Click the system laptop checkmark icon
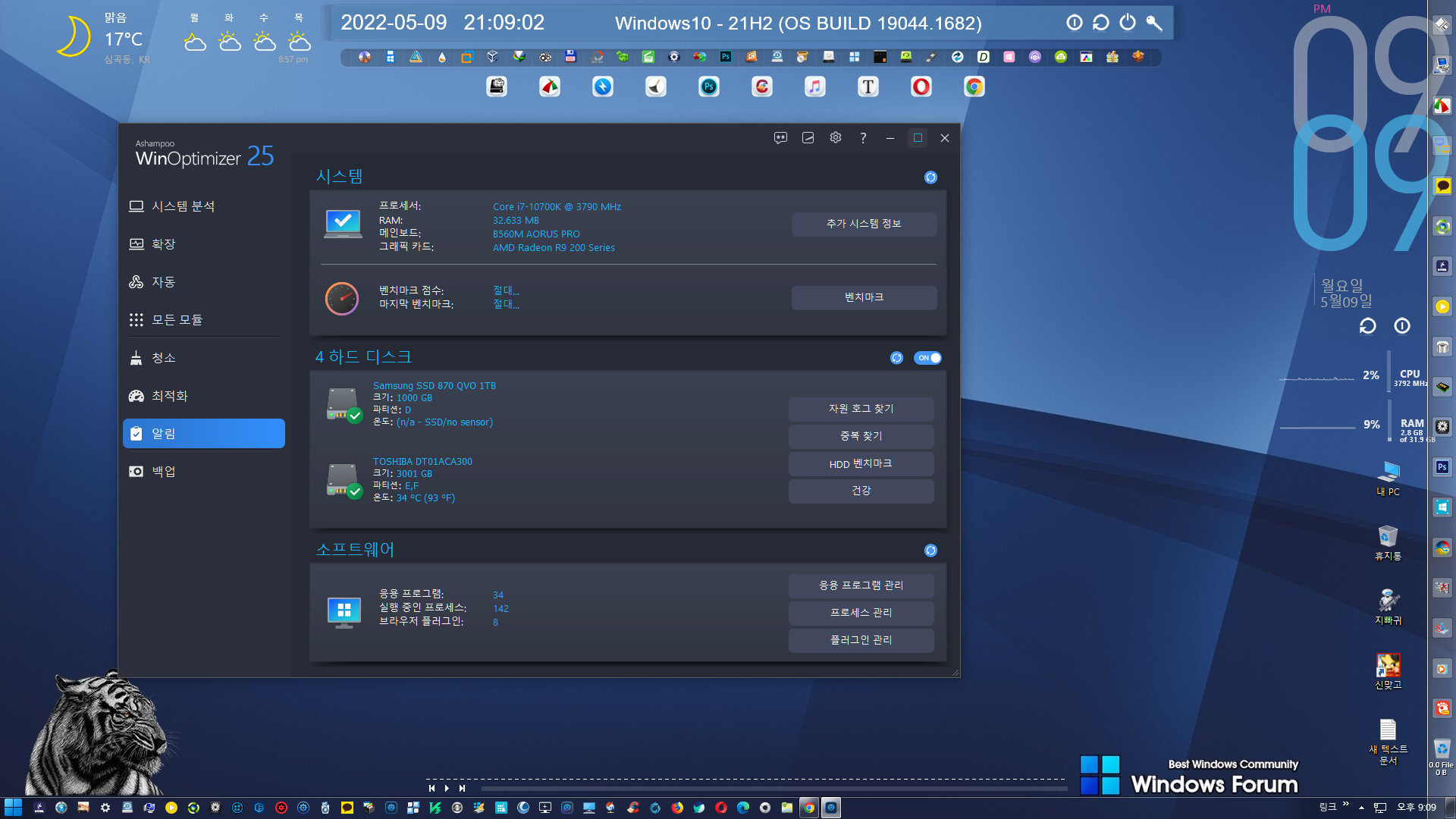 tap(343, 224)
